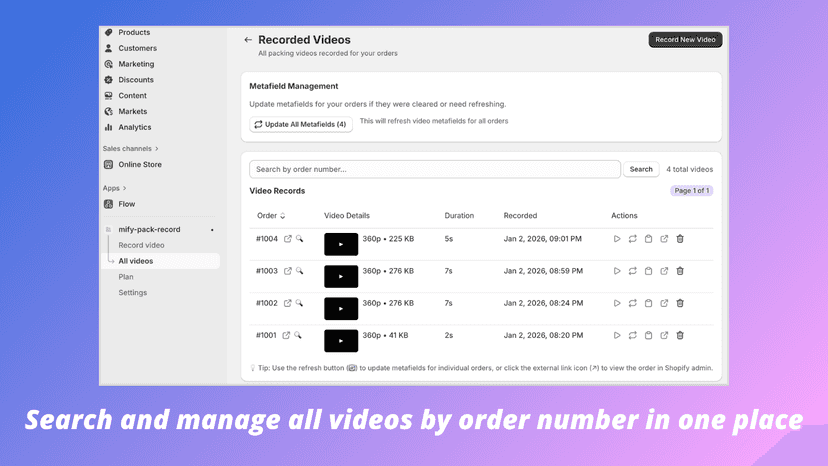Play the video thumbnail for order #1001
828x466 pixels.
pos(341,341)
